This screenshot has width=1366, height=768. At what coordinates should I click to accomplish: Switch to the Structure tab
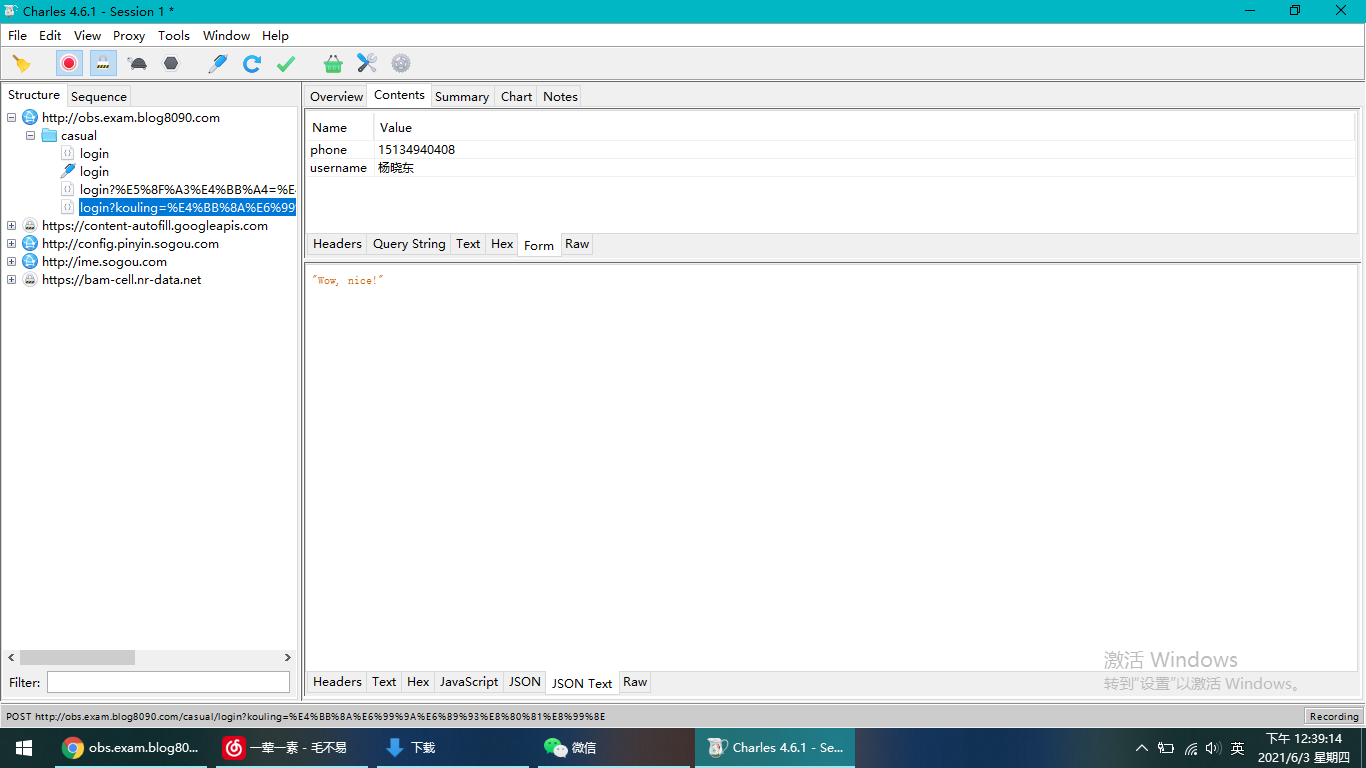[34, 95]
